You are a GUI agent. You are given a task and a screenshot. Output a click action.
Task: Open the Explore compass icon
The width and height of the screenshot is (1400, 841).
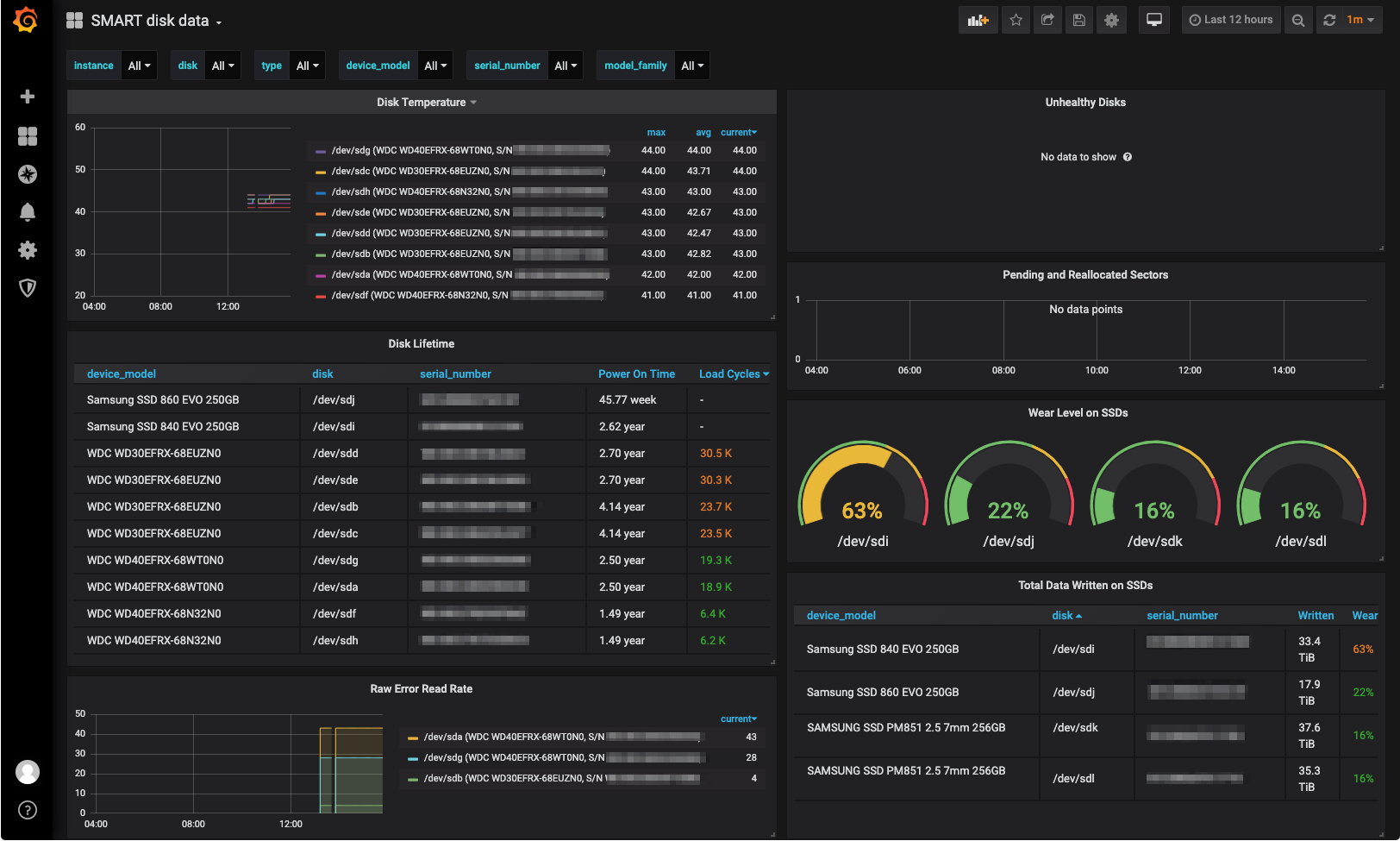(28, 174)
